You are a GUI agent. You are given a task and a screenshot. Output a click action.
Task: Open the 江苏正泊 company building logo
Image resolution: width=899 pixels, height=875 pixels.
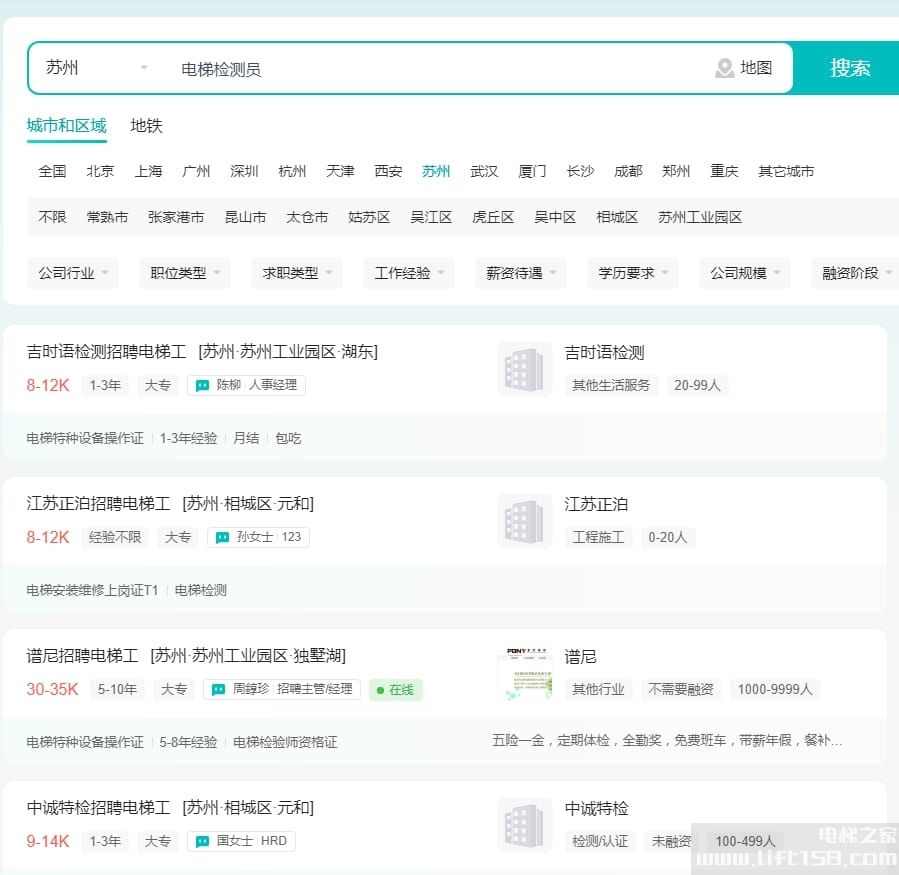click(x=524, y=522)
